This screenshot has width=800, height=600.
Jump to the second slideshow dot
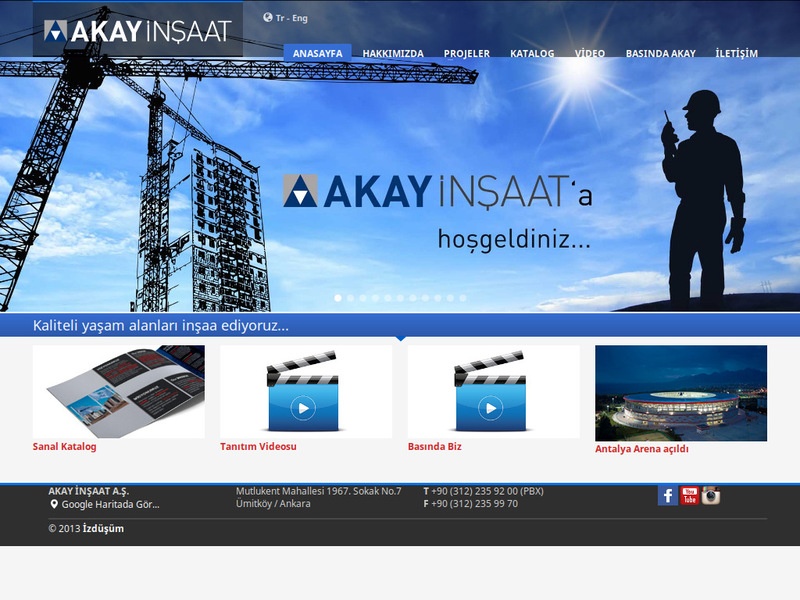[x=350, y=298]
